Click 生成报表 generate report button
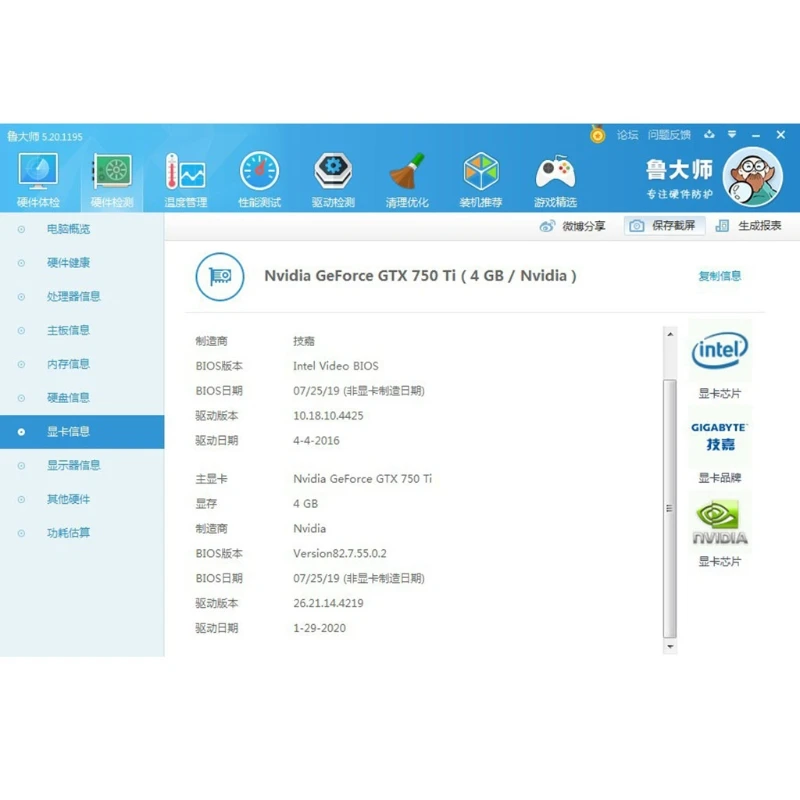 tap(748, 226)
